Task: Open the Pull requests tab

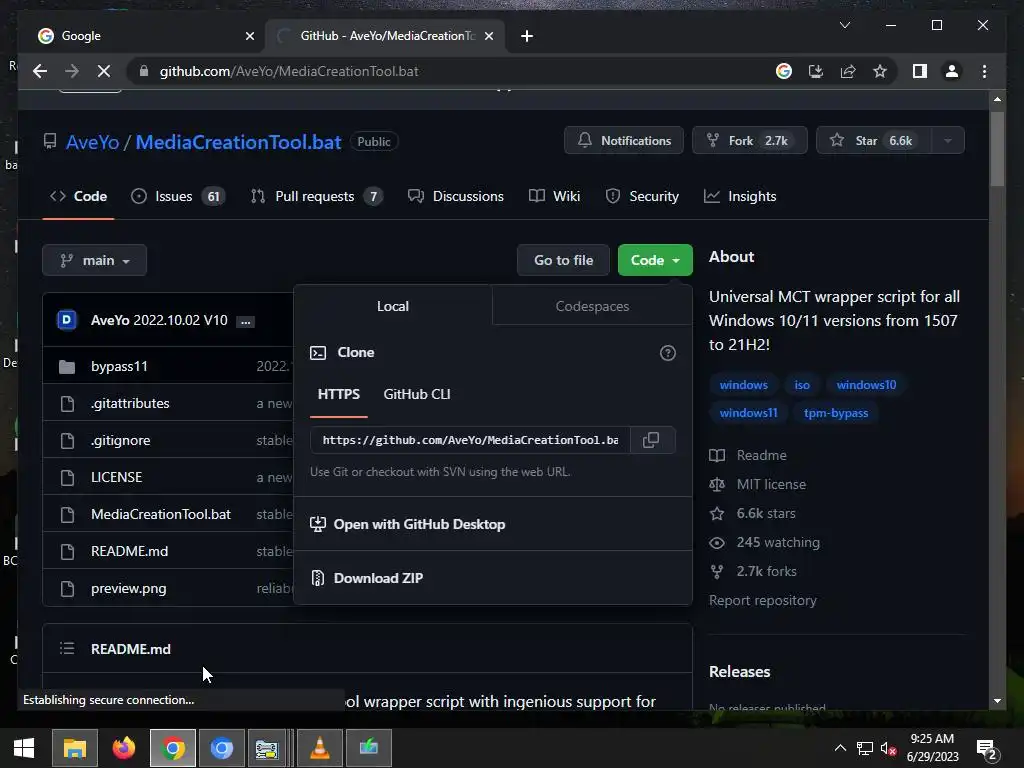Action: [x=316, y=197]
